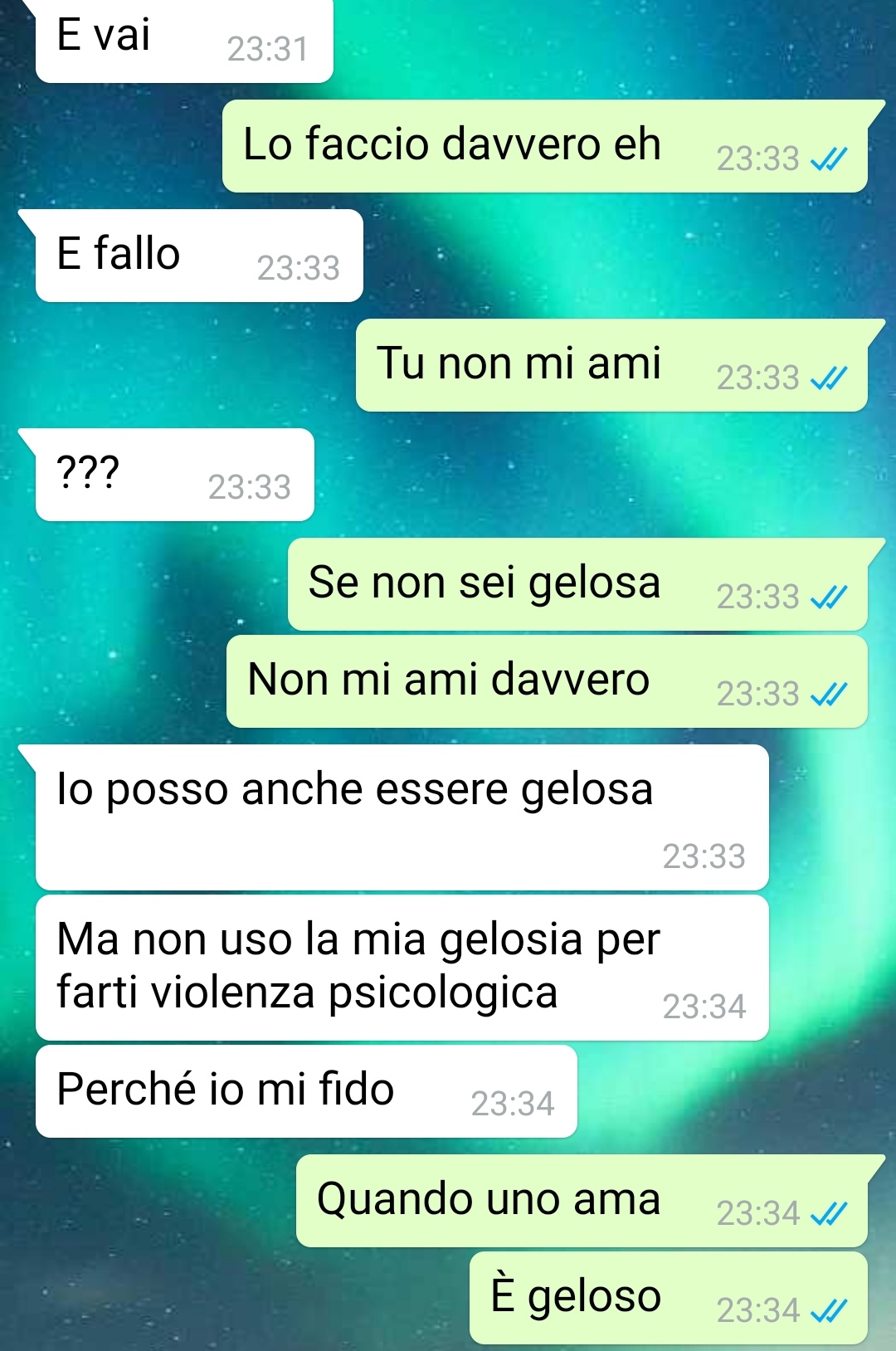Select the 'Tu non mi ami' message
The image size is (896, 1351).
[x=611, y=365]
